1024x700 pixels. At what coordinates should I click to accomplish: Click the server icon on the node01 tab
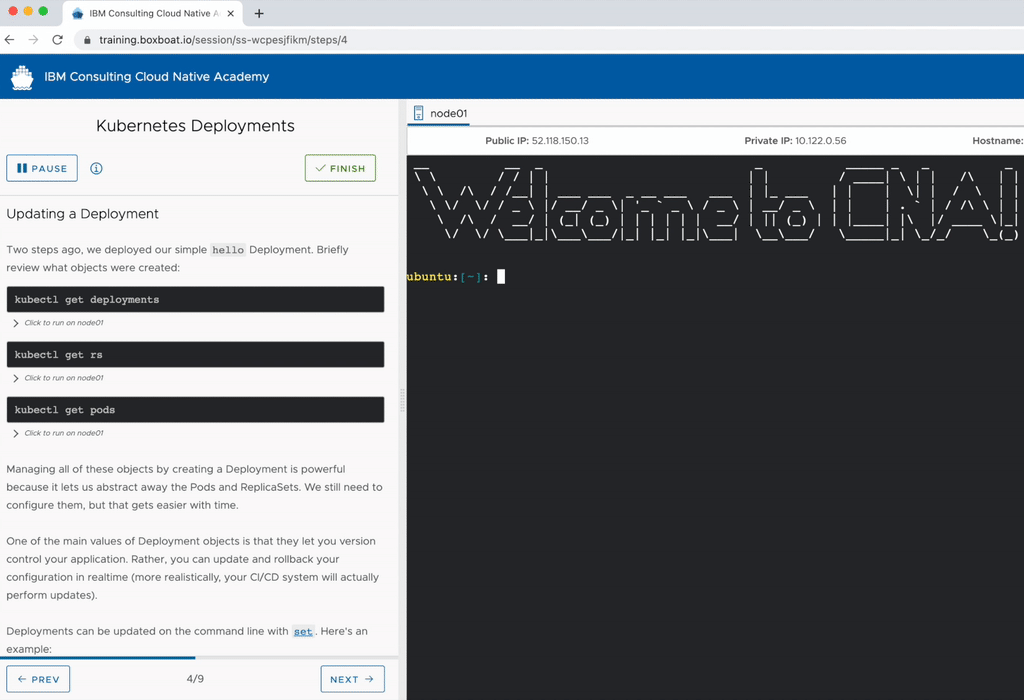point(417,113)
